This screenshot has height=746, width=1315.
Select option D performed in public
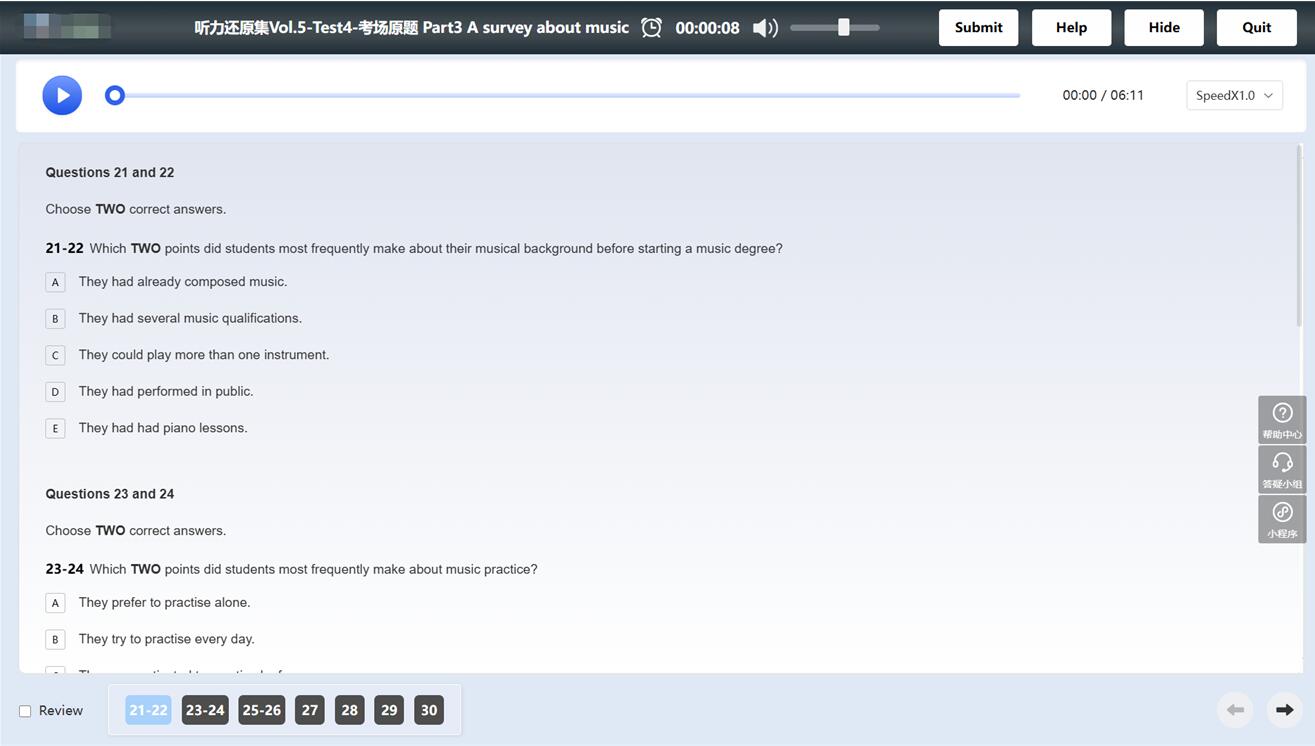pyautogui.click(x=55, y=391)
